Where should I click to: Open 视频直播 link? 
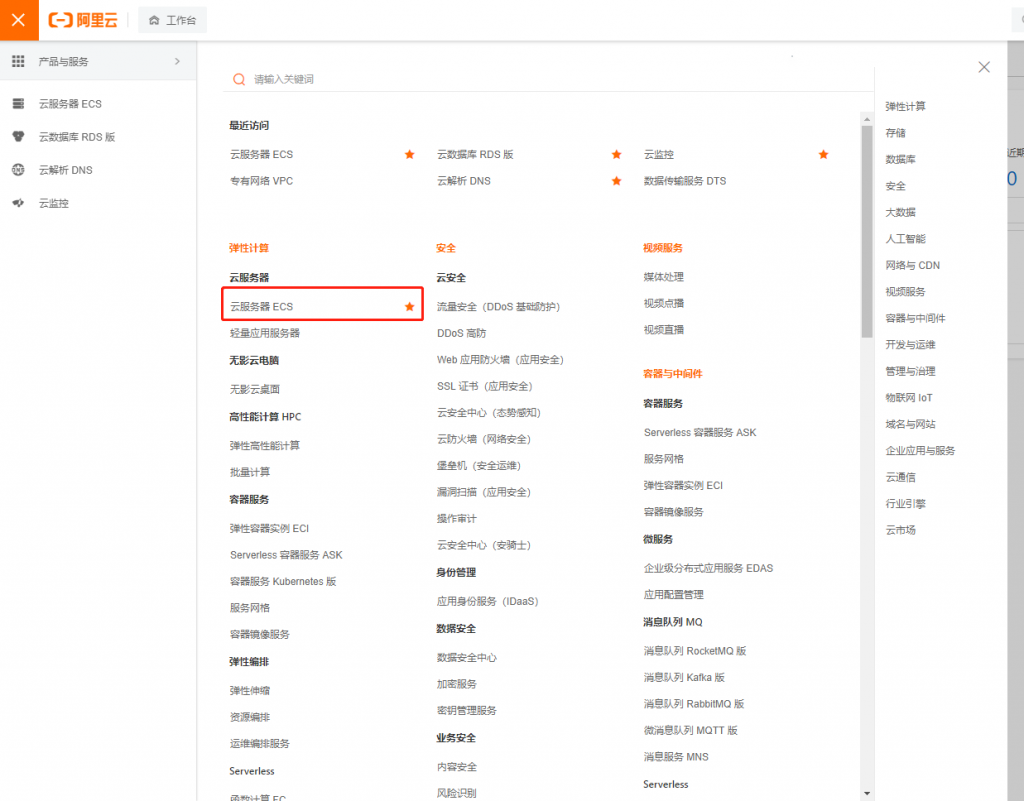click(x=664, y=330)
